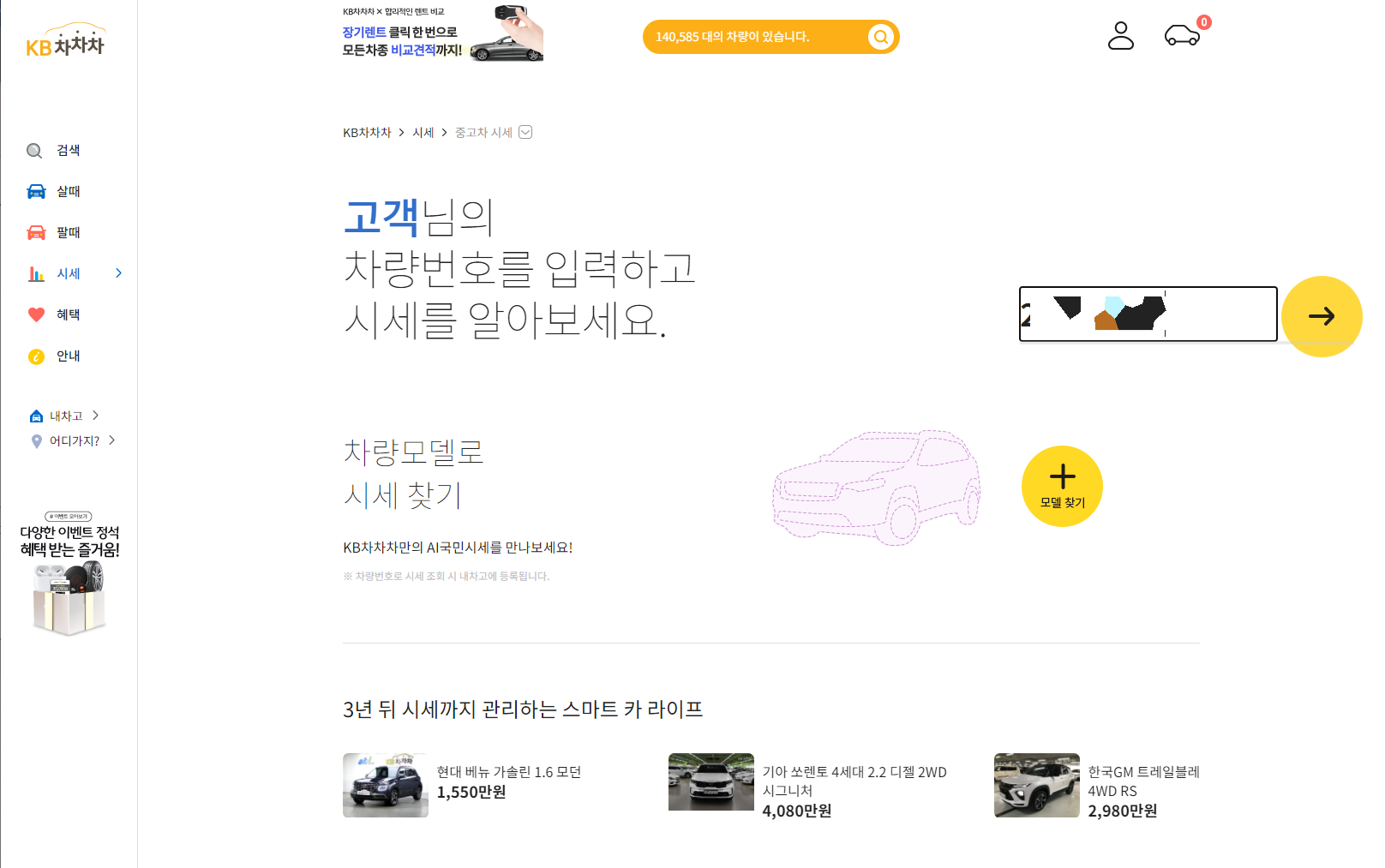Open the recently viewed cars icon
The image size is (1385, 868).
(x=1182, y=35)
